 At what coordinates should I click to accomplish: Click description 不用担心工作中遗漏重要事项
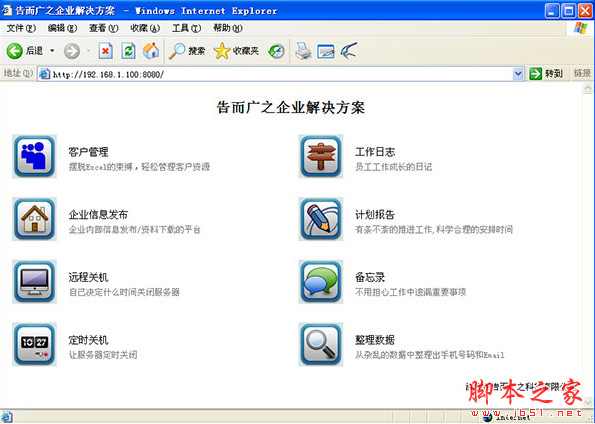point(411,293)
